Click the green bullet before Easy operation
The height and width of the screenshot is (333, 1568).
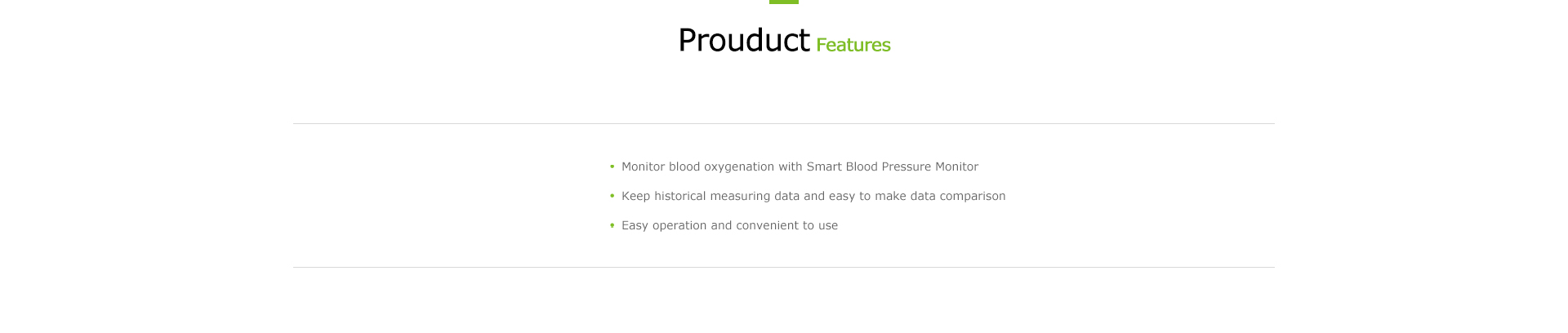[612, 225]
